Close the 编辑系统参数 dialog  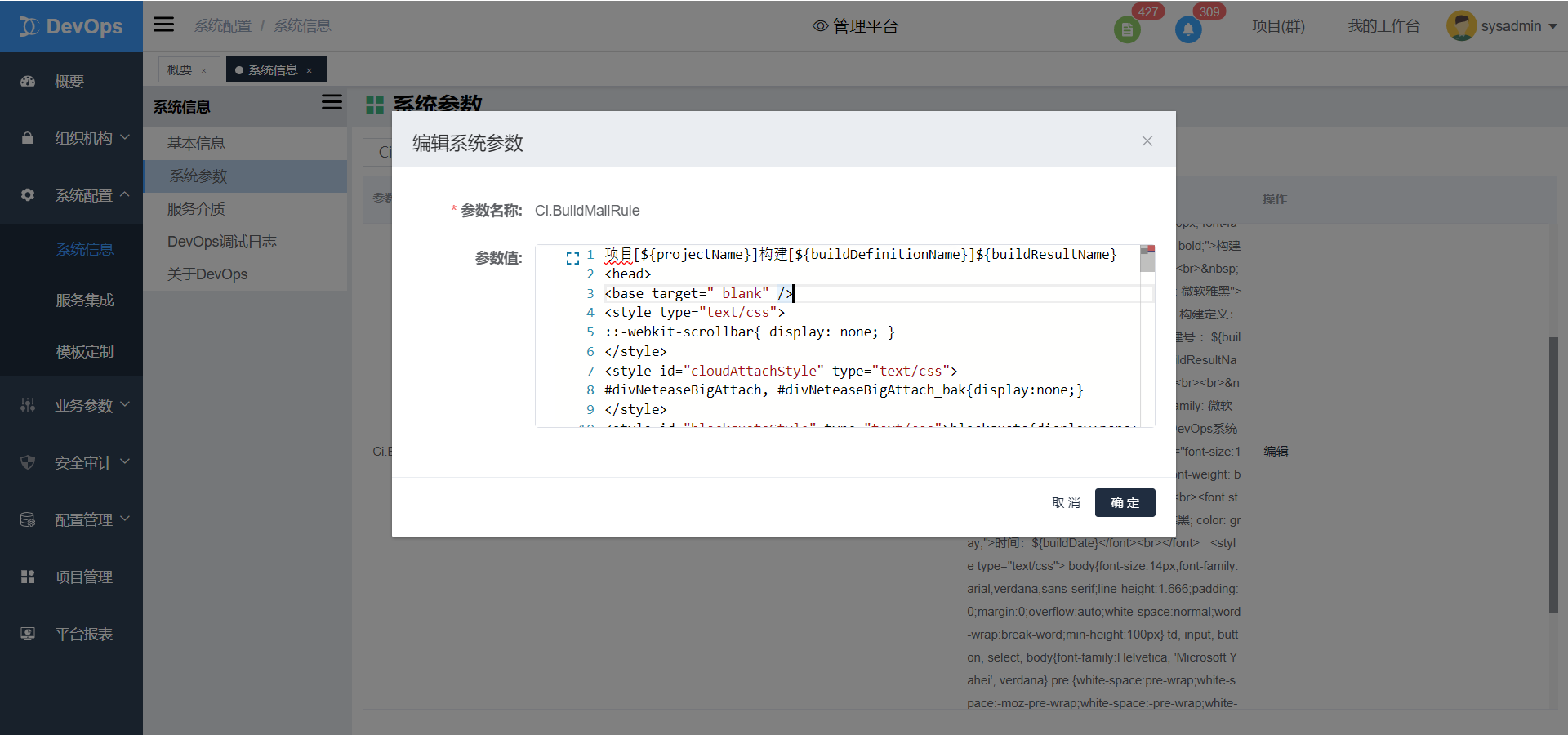pos(1147,141)
